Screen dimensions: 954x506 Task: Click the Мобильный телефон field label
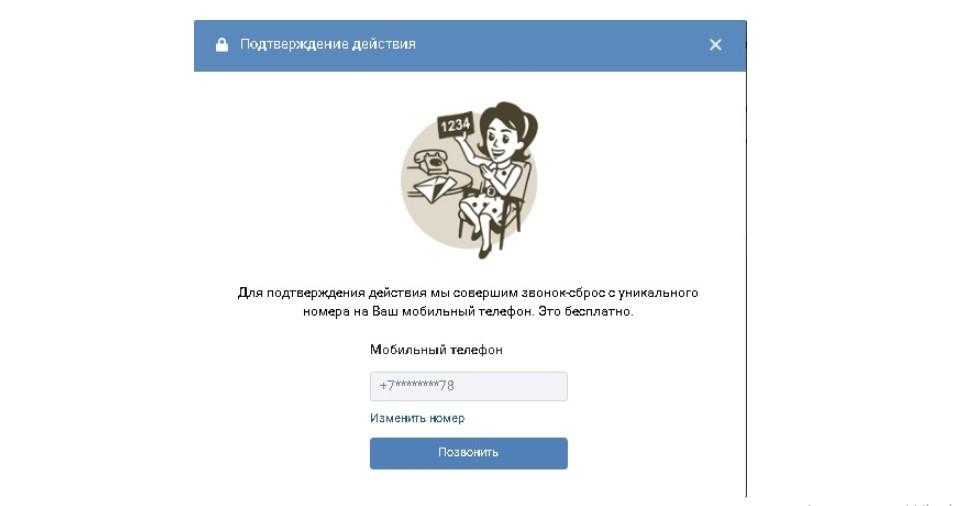(436, 350)
